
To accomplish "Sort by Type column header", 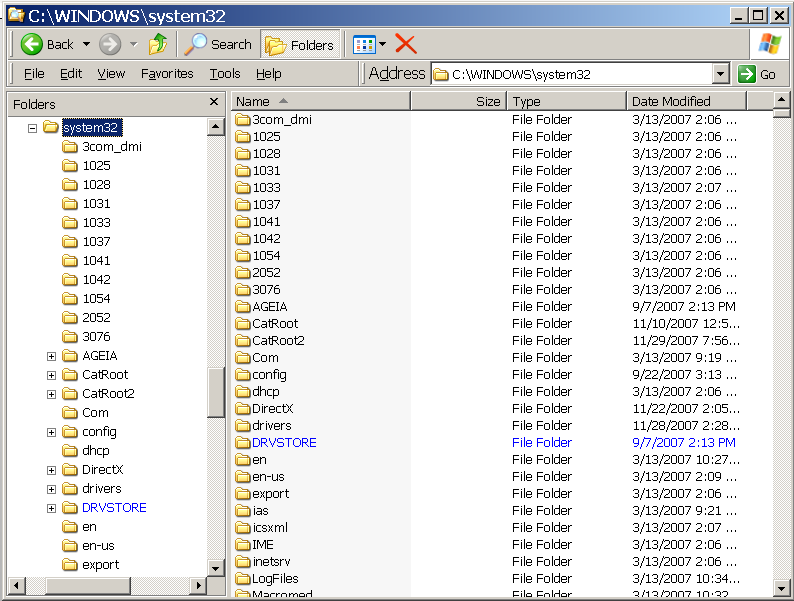I will click(567, 101).
